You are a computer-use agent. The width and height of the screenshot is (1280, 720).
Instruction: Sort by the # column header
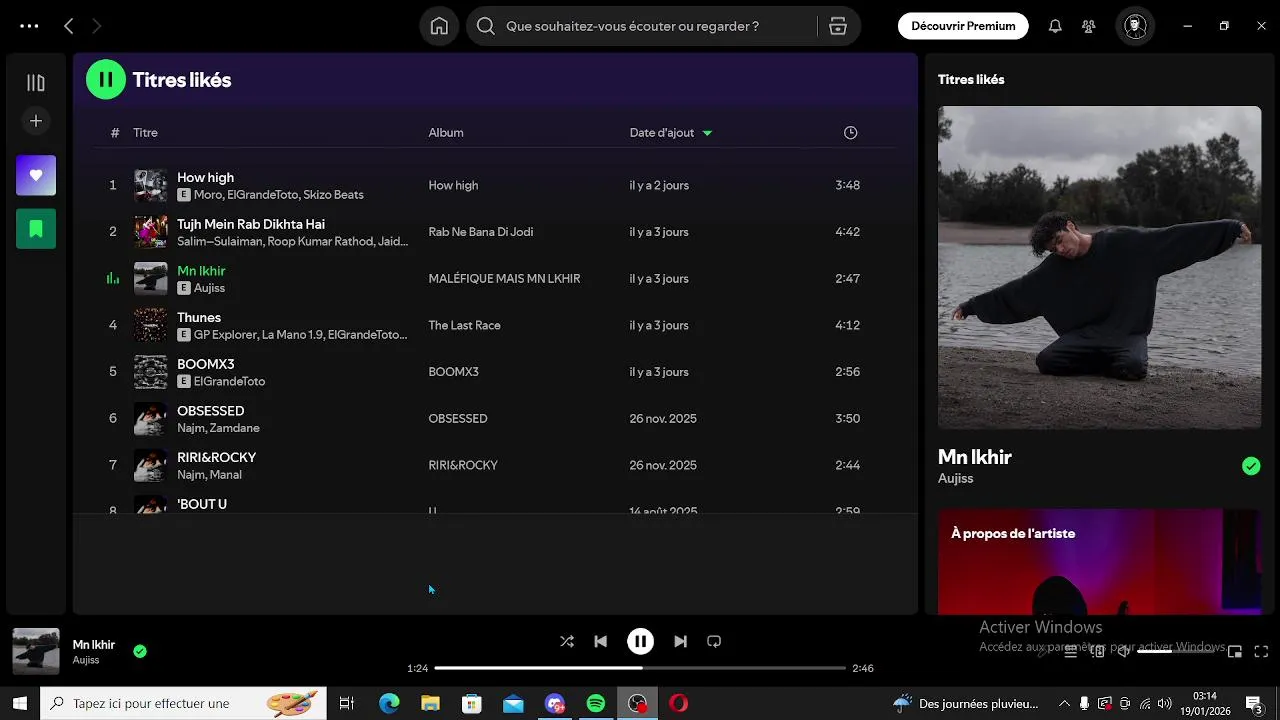click(115, 133)
